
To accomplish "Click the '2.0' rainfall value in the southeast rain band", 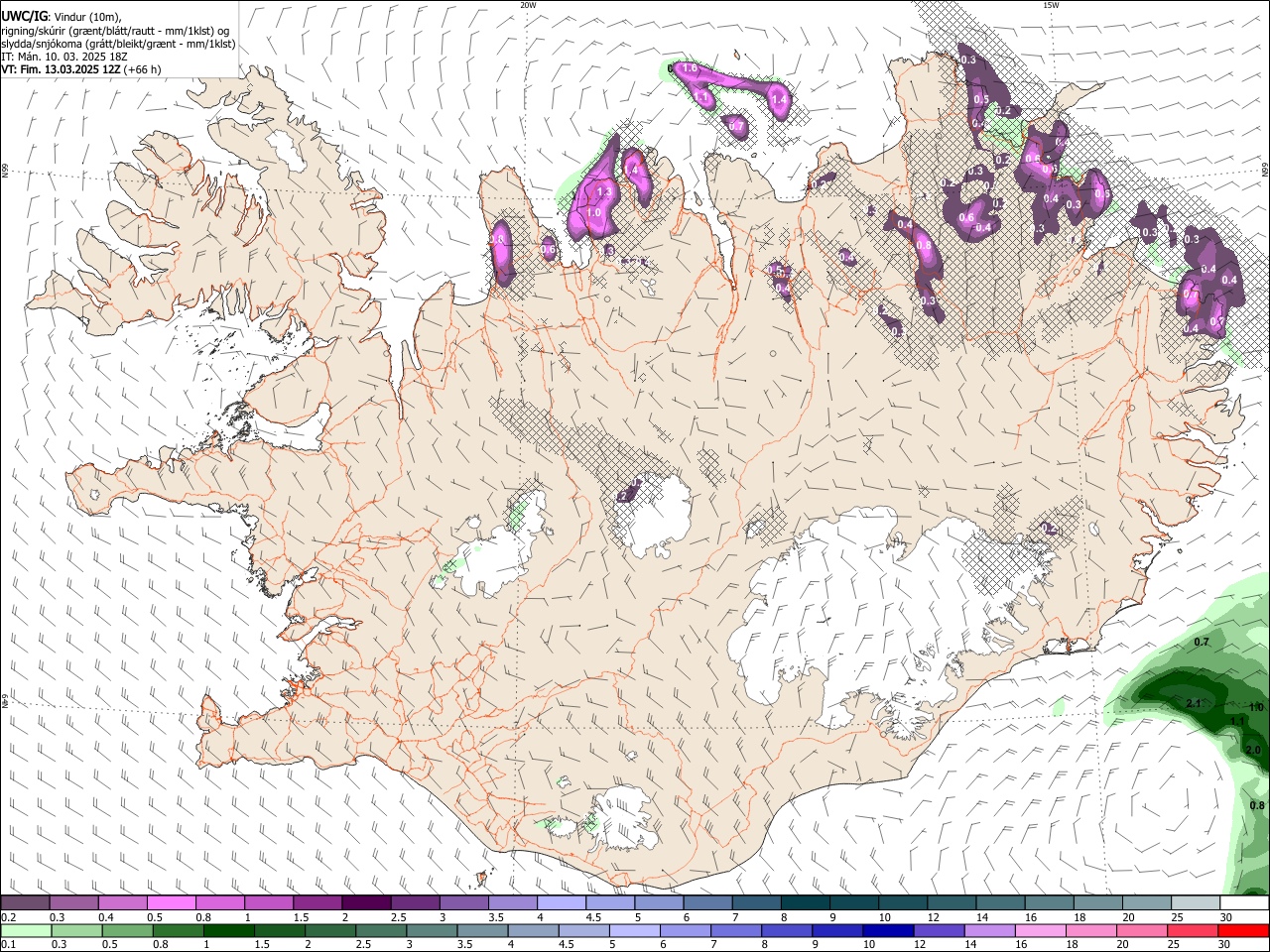I will tap(1252, 750).
